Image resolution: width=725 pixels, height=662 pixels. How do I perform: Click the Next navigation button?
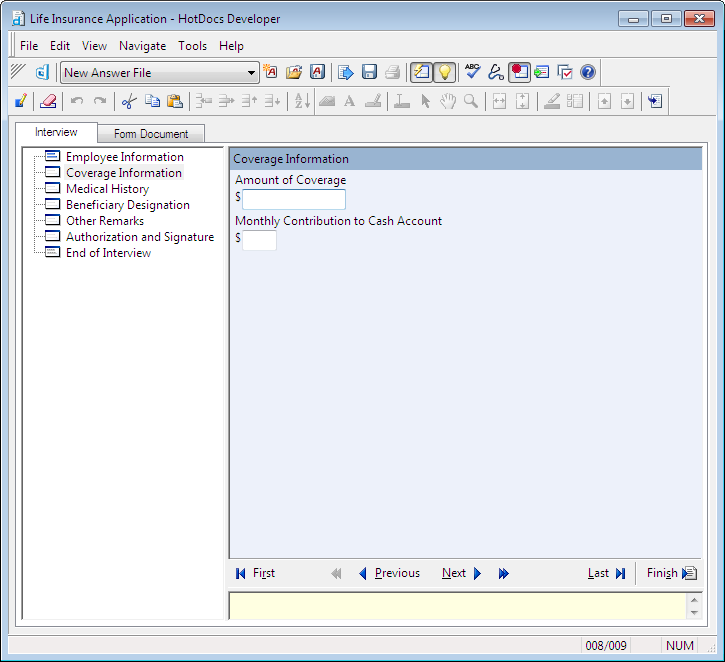pyautogui.click(x=461, y=573)
